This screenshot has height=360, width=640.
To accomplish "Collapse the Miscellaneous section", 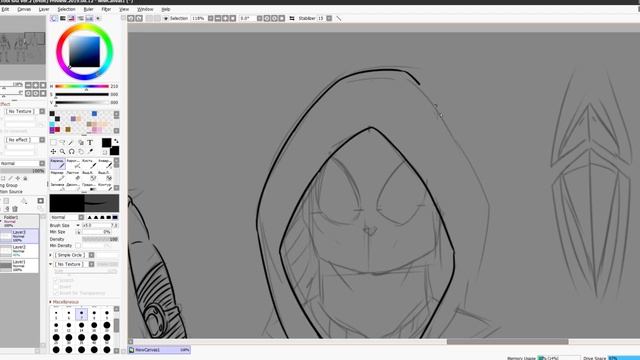I will (51, 302).
